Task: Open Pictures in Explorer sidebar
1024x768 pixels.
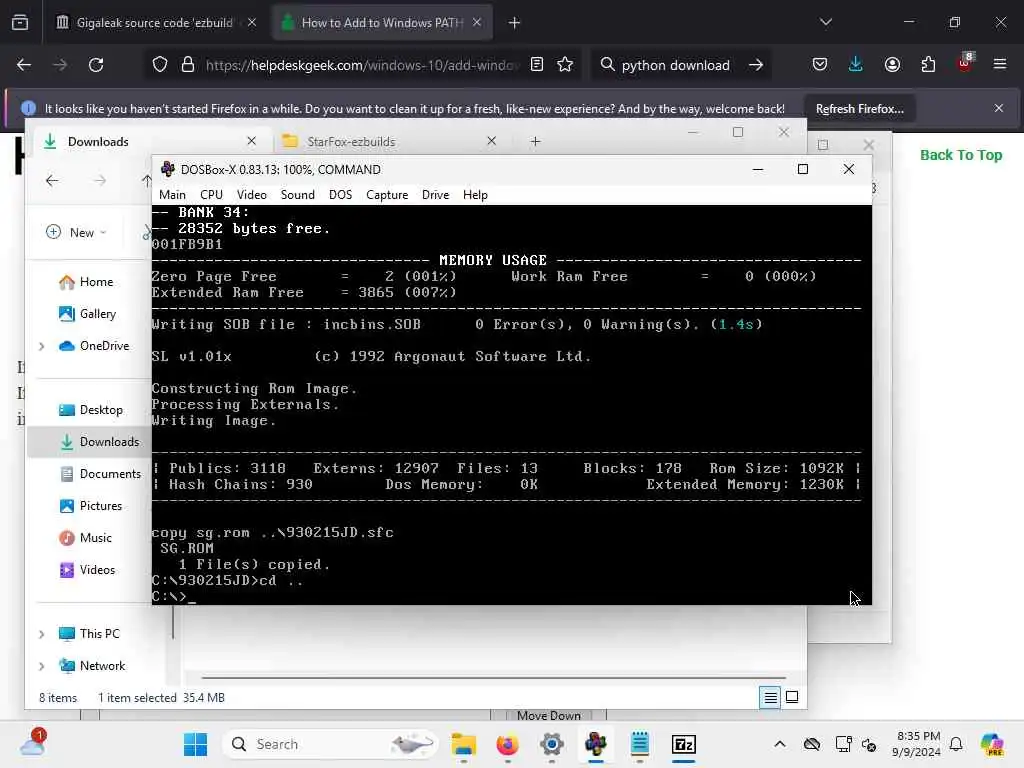Action: coord(91,506)
